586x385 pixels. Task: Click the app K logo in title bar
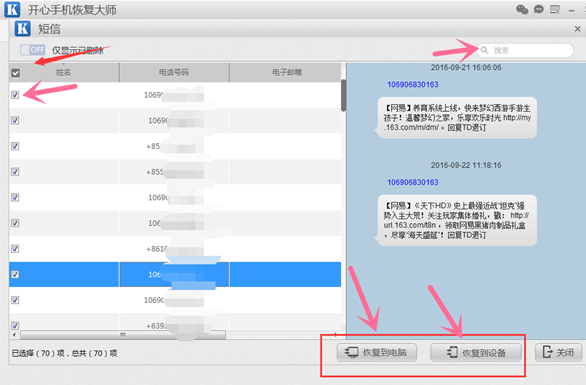click(x=12, y=9)
